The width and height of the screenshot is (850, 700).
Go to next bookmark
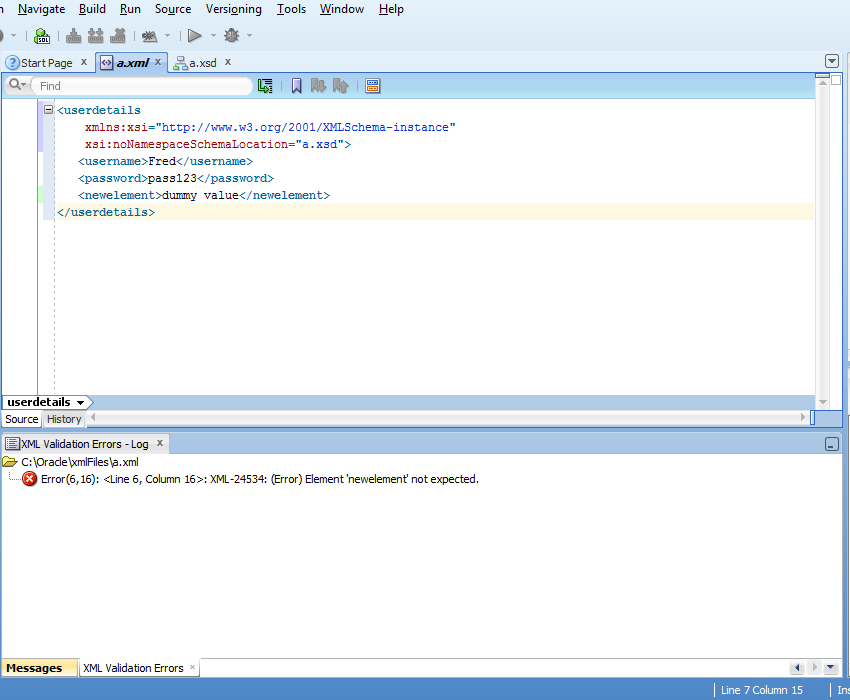coord(318,86)
